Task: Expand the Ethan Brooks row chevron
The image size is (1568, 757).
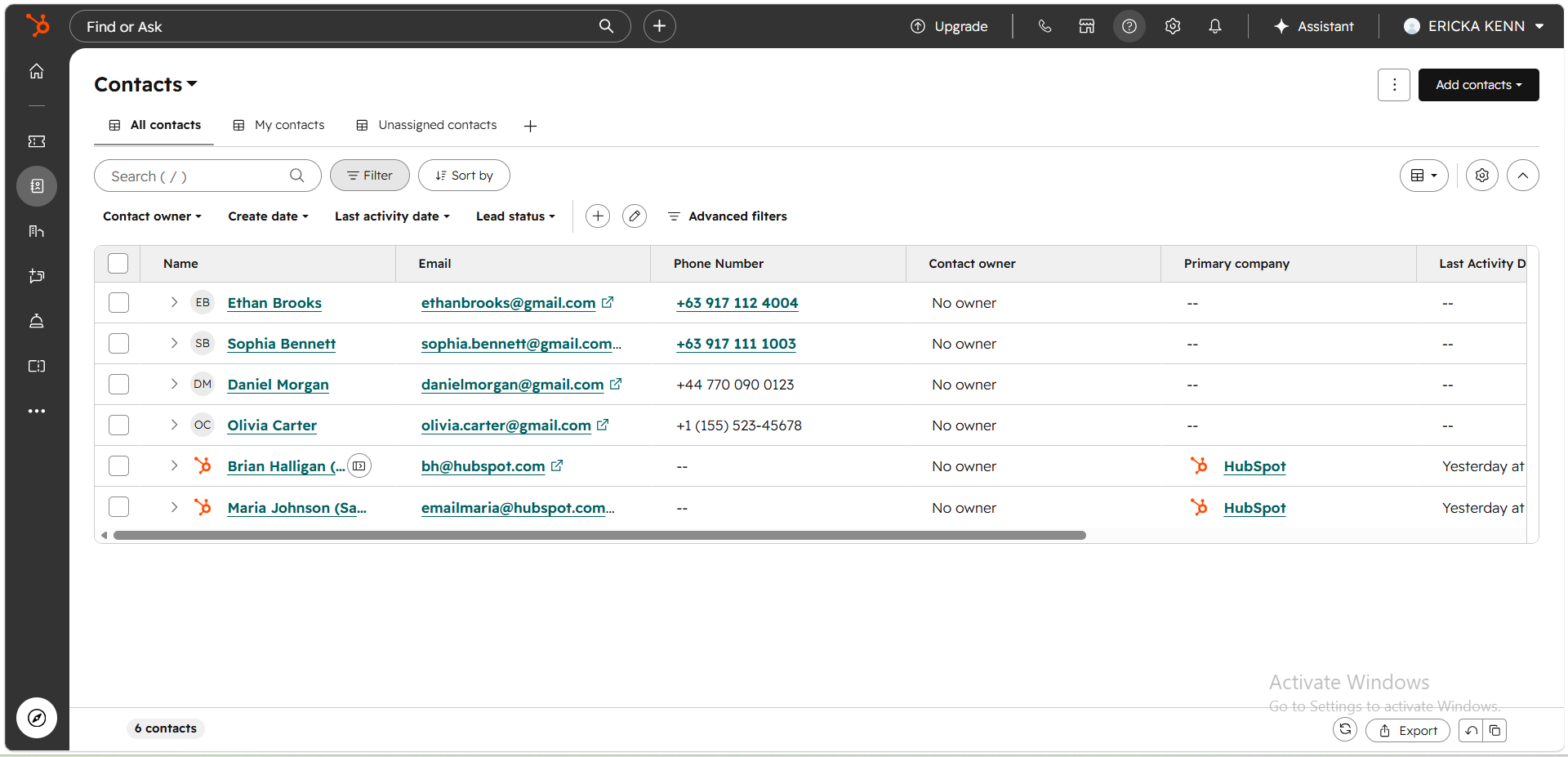Action: (174, 302)
